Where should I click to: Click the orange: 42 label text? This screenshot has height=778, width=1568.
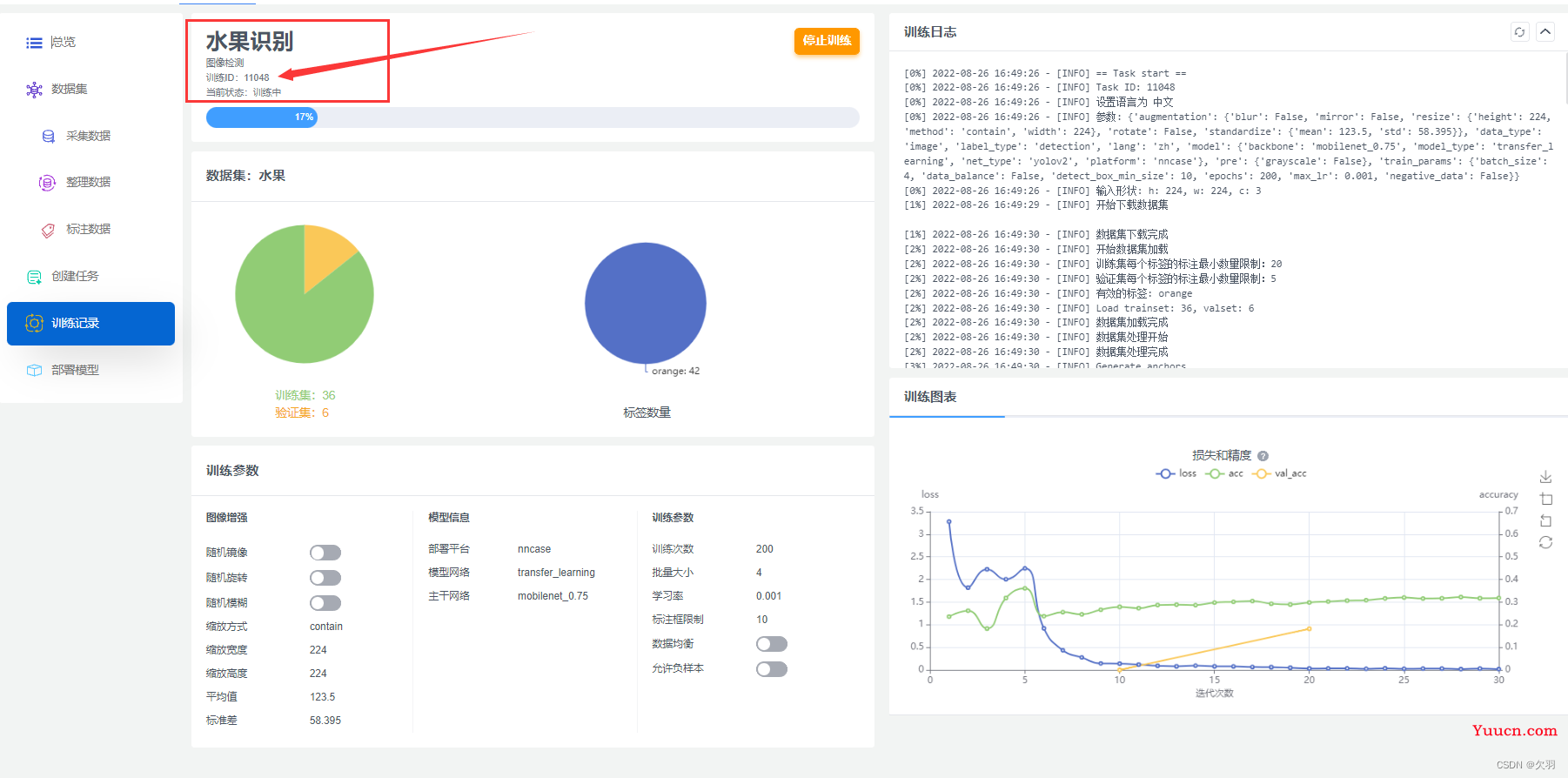tap(676, 371)
